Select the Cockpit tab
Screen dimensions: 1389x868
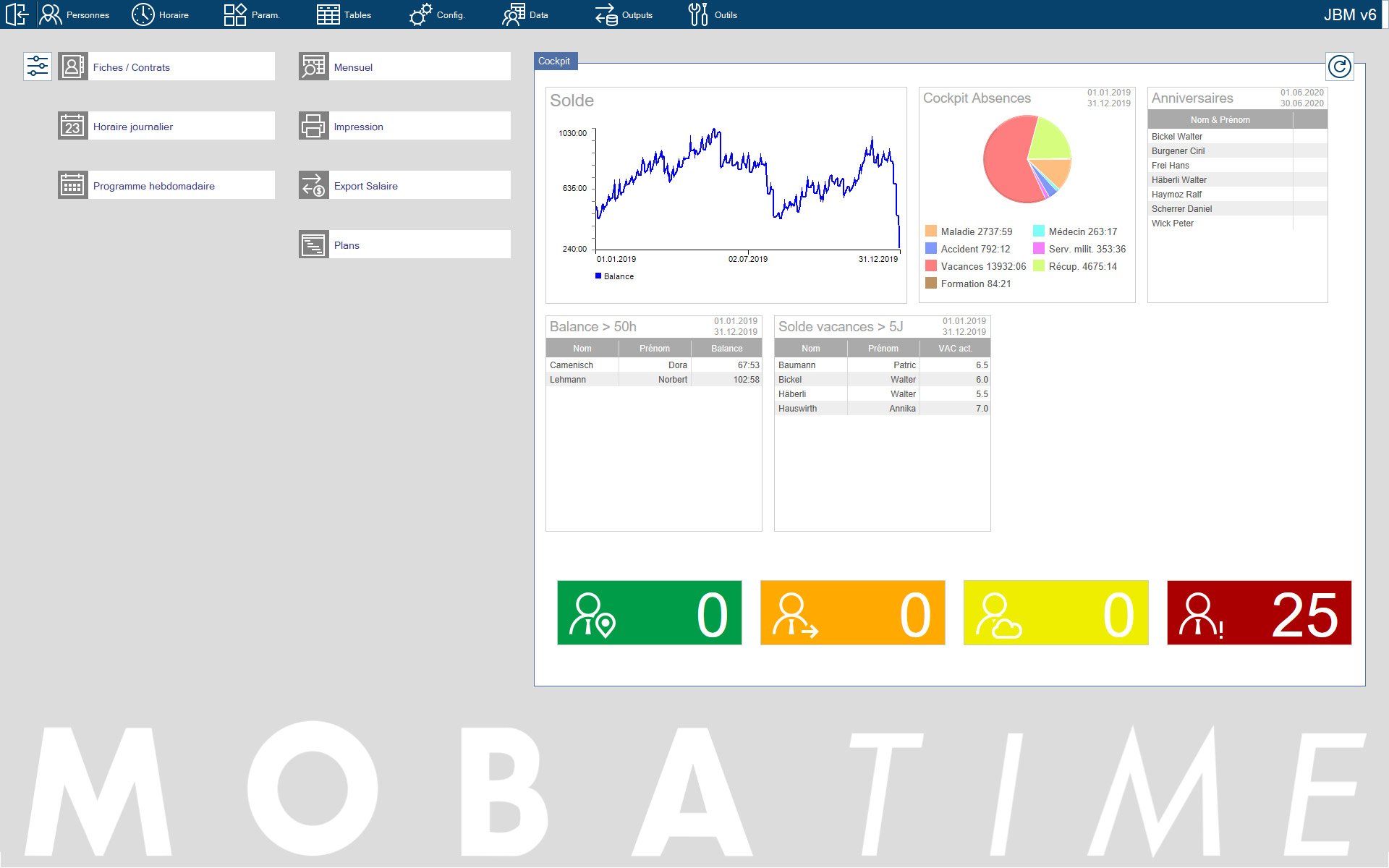(554, 61)
